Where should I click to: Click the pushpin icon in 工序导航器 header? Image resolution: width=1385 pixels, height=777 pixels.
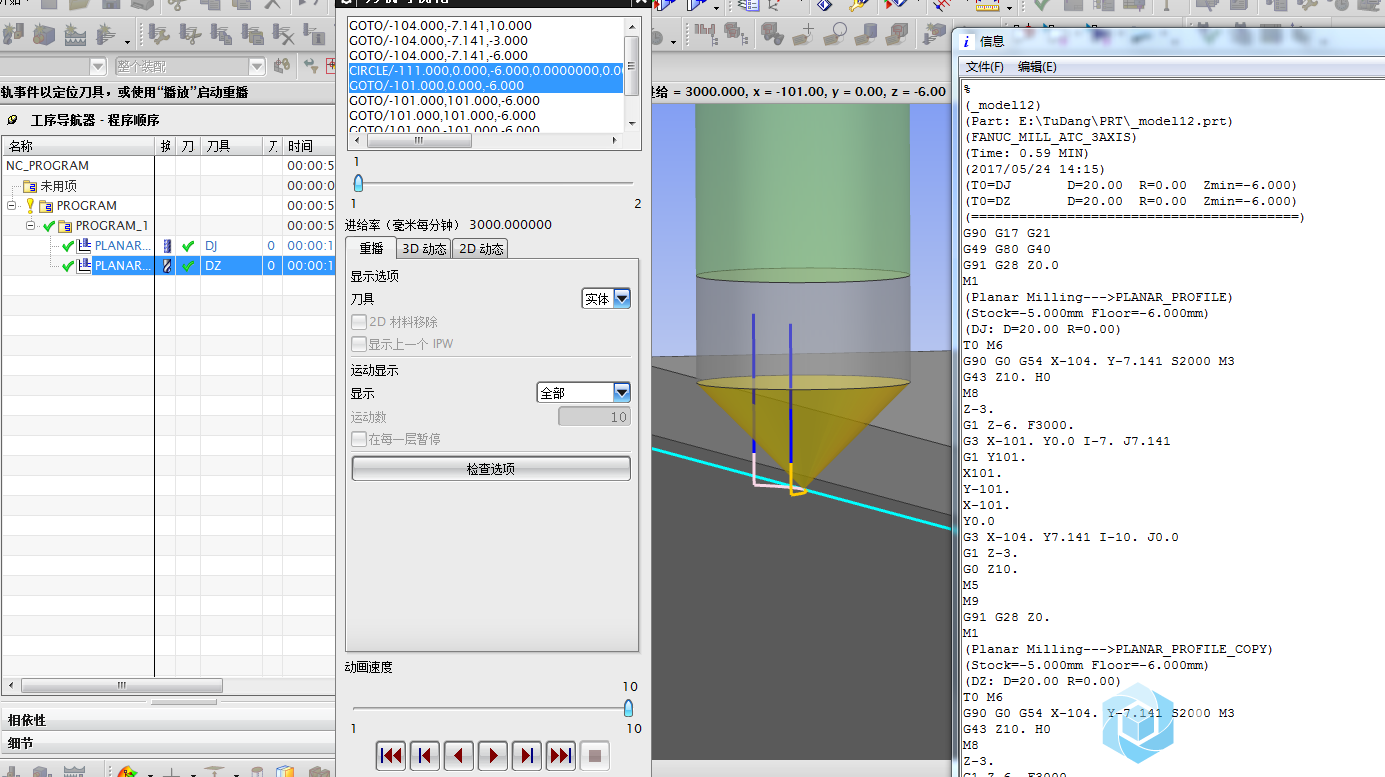pyautogui.click(x=12, y=120)
